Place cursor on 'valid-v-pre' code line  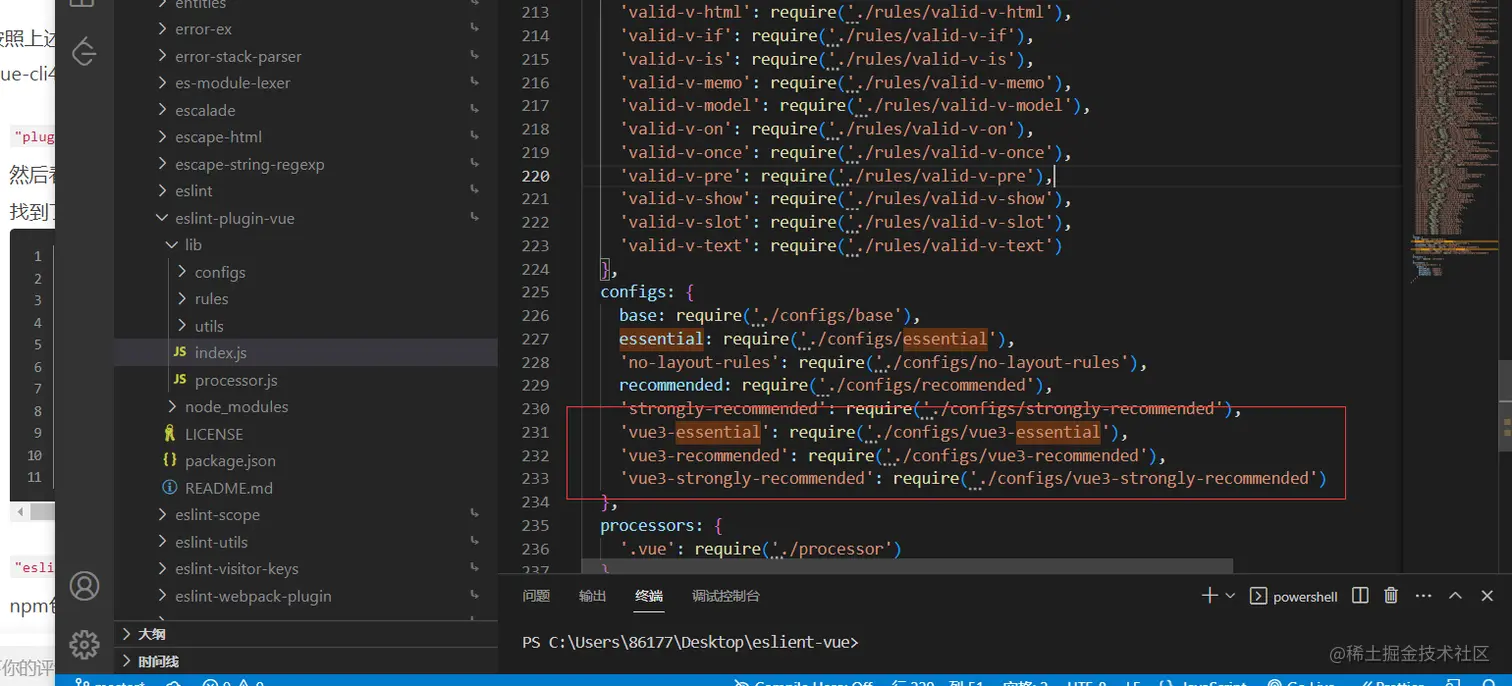coord(837,176)
